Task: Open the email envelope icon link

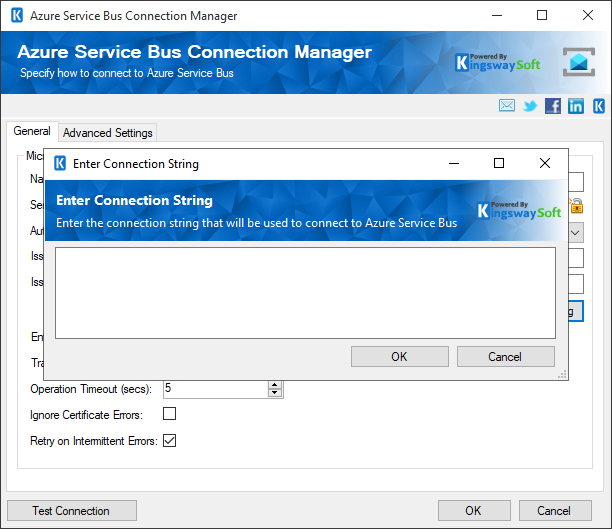Action: (x=507, y=105)
